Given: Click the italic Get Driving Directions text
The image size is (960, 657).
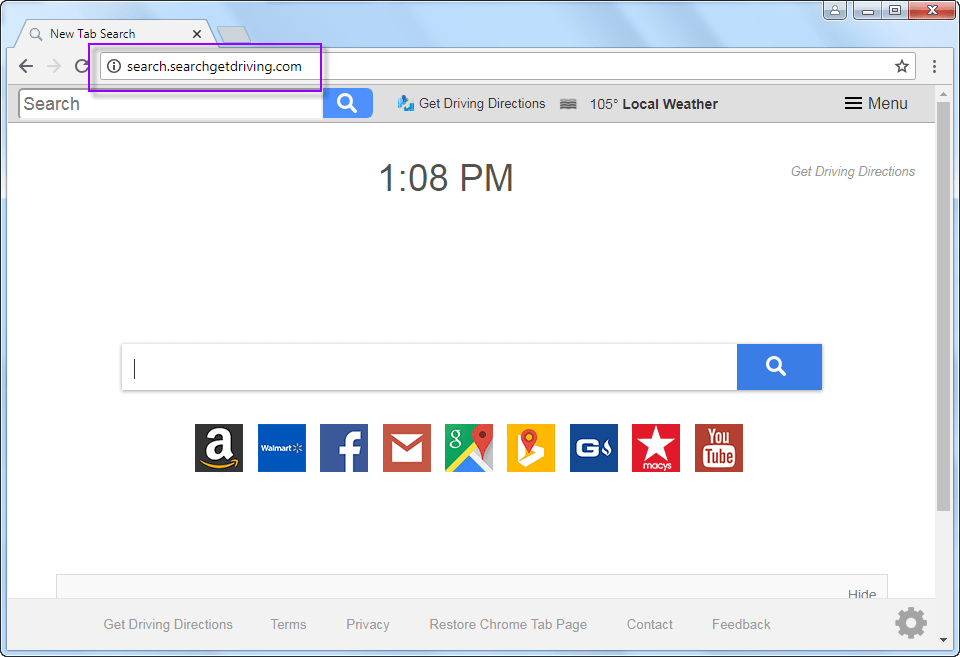Looking at the screenshot, I should pos(853,171).
